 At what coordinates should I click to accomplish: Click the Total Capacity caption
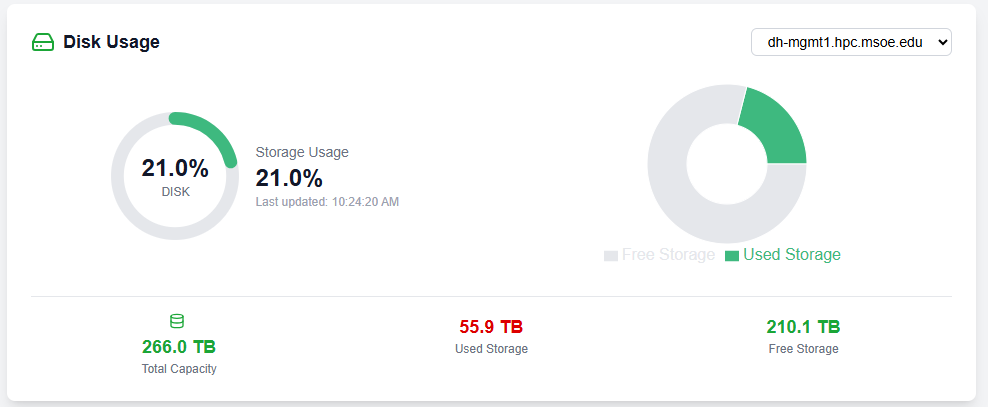pyautogui.click(x=179, y=369)
